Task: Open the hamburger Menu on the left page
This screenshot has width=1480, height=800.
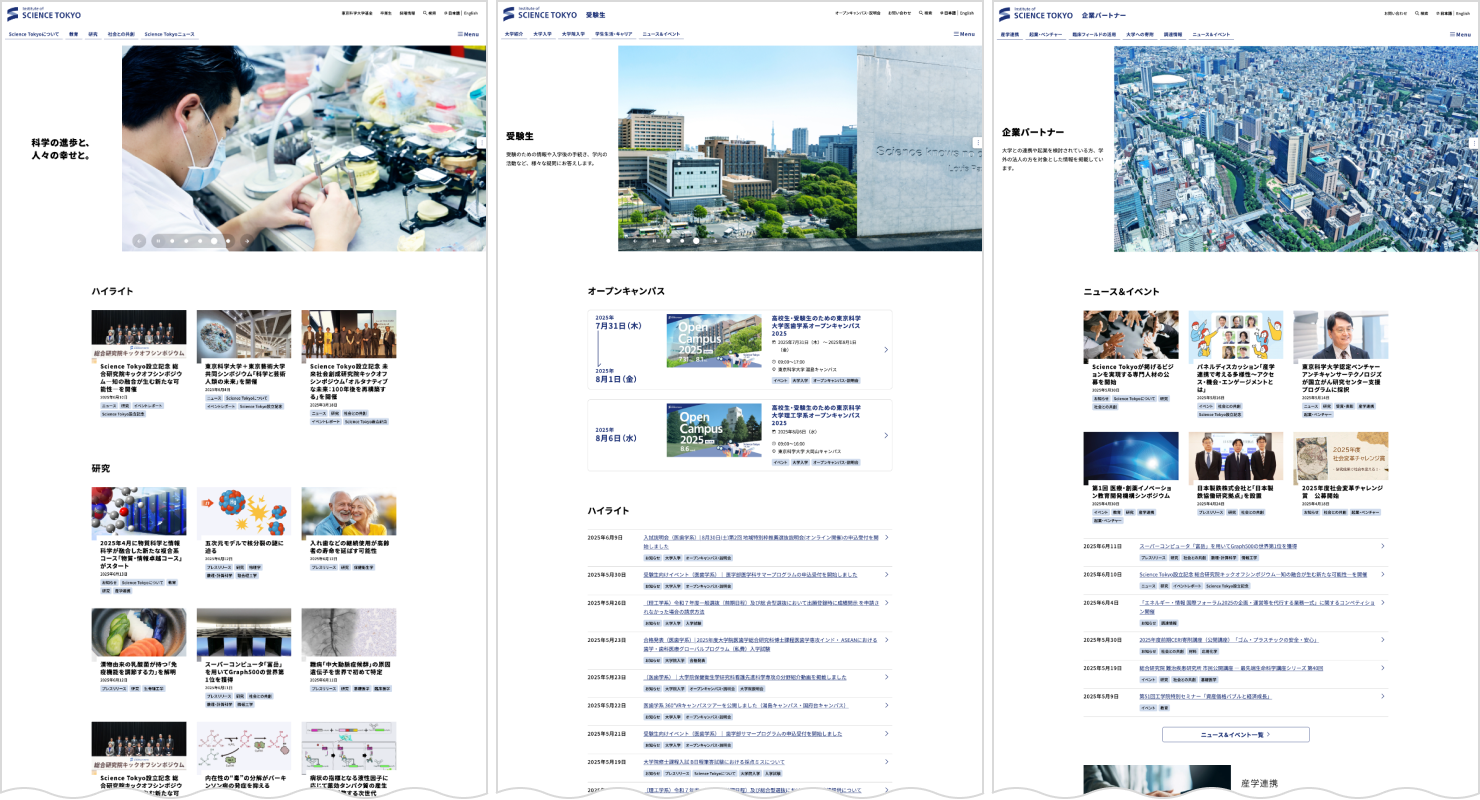Action: (468, 34)
